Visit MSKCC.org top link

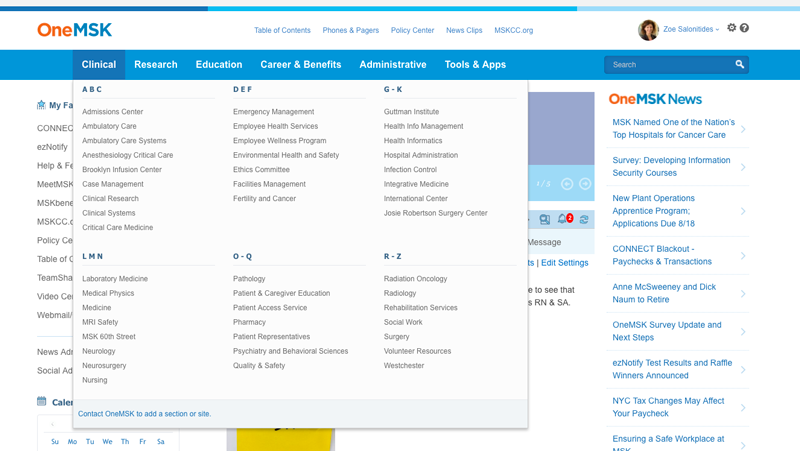(x=513, y=30)
